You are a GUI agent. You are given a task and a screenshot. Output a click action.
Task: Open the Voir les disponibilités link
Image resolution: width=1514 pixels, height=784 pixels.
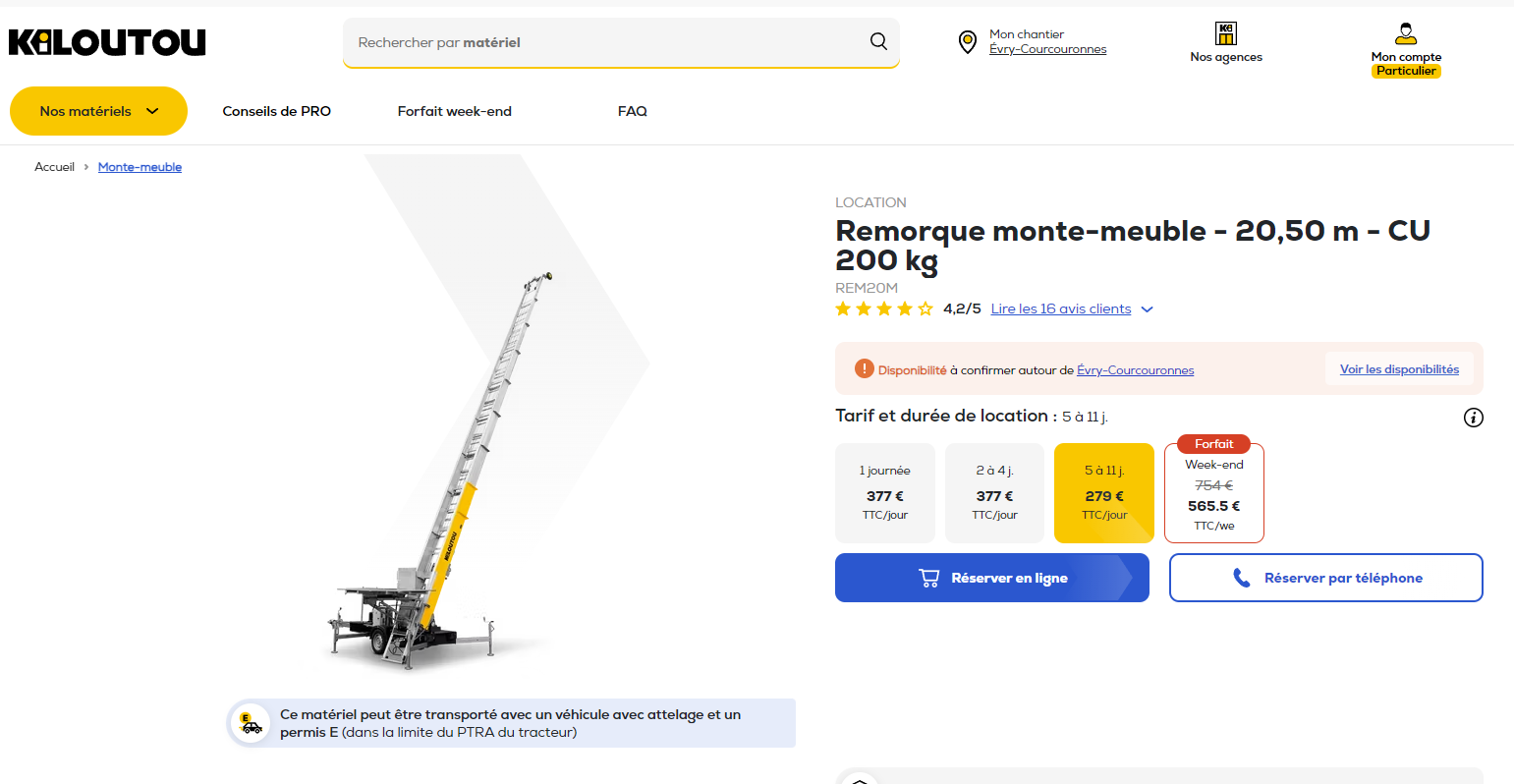pos(1399,369)
